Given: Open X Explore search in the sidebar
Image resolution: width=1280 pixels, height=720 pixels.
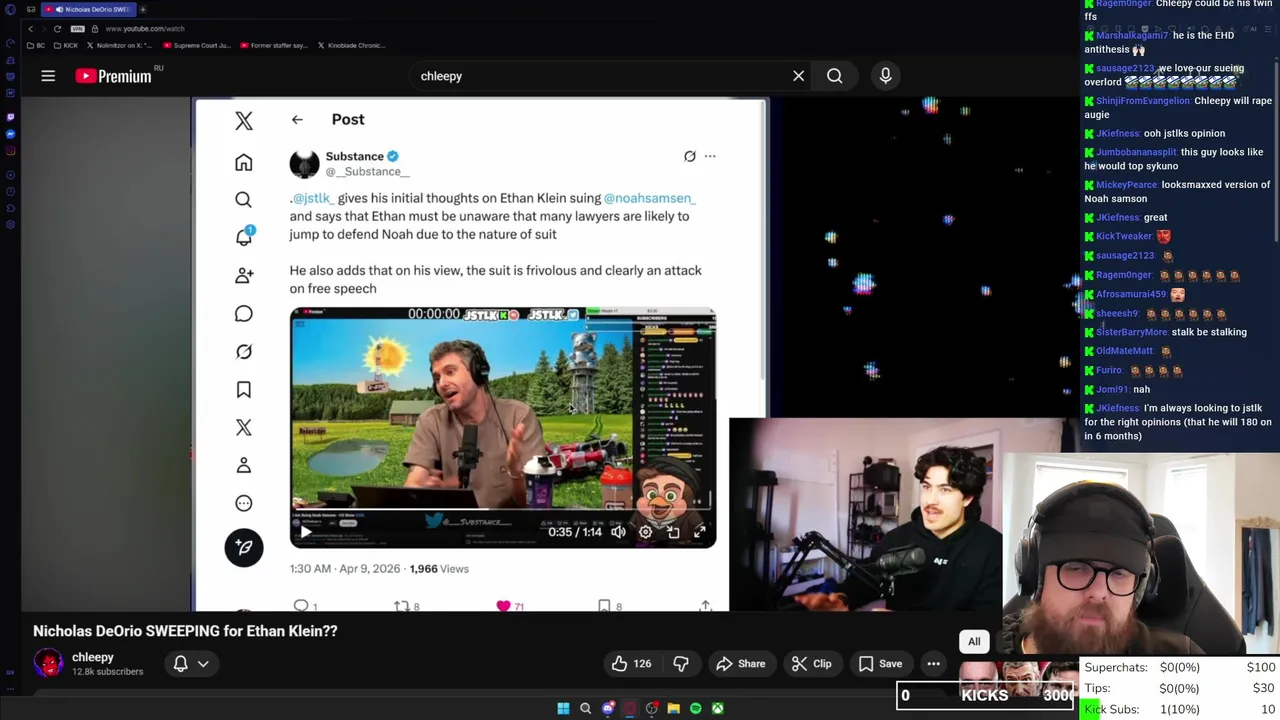Looking at the screenshot, I should tap(243, 200).
